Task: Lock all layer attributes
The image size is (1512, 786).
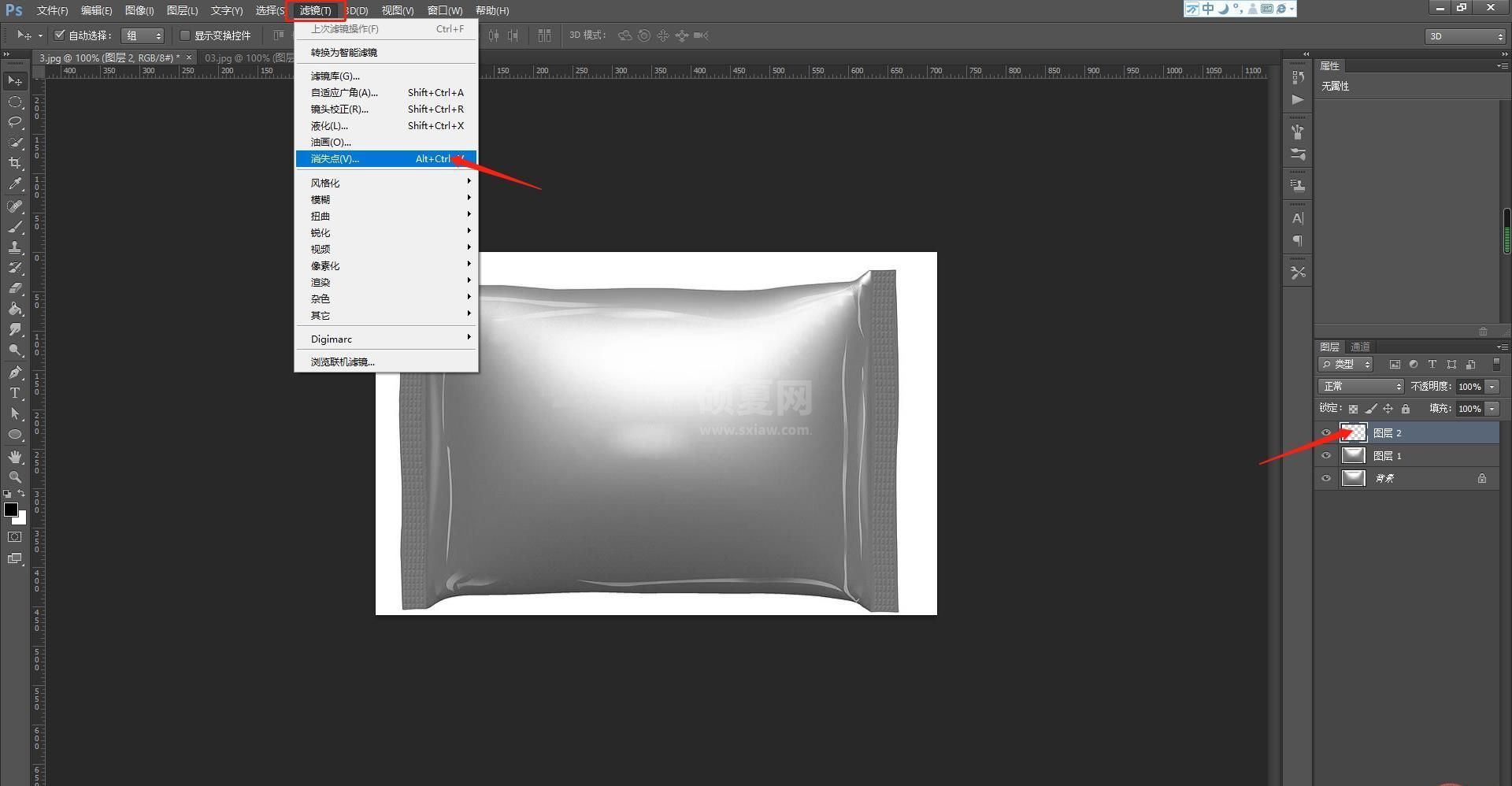Action: [x=1406, y=409]
